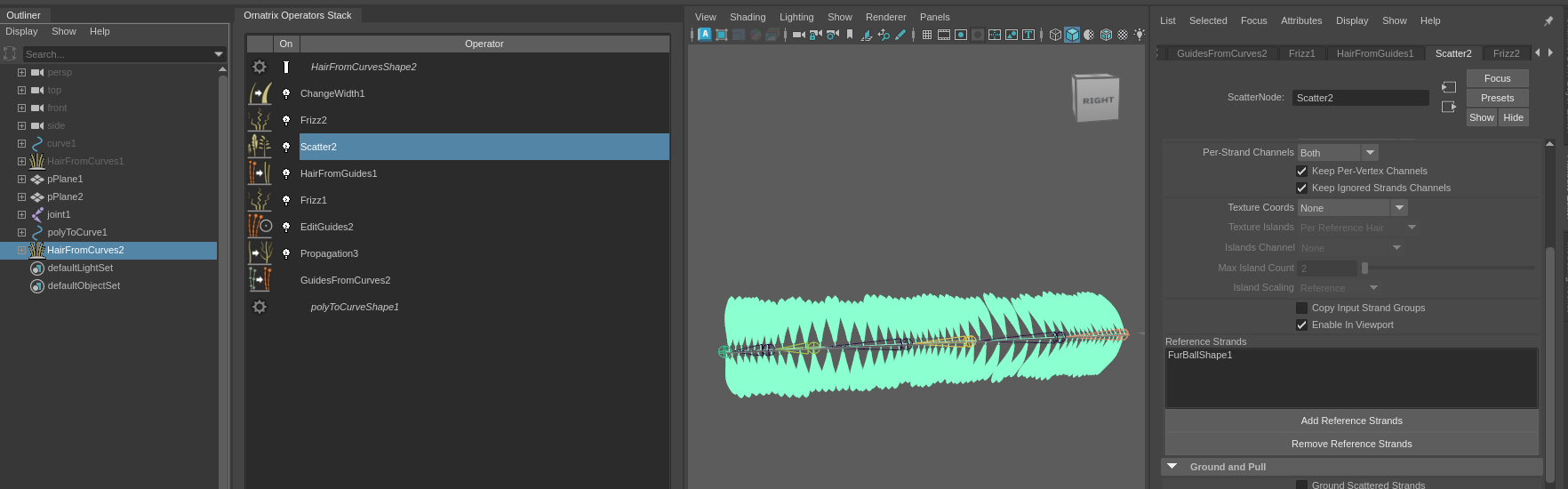1568x489 pixels.
Task: Click the EditGuides2 operator icon
Action: click(x=260, y=227)
